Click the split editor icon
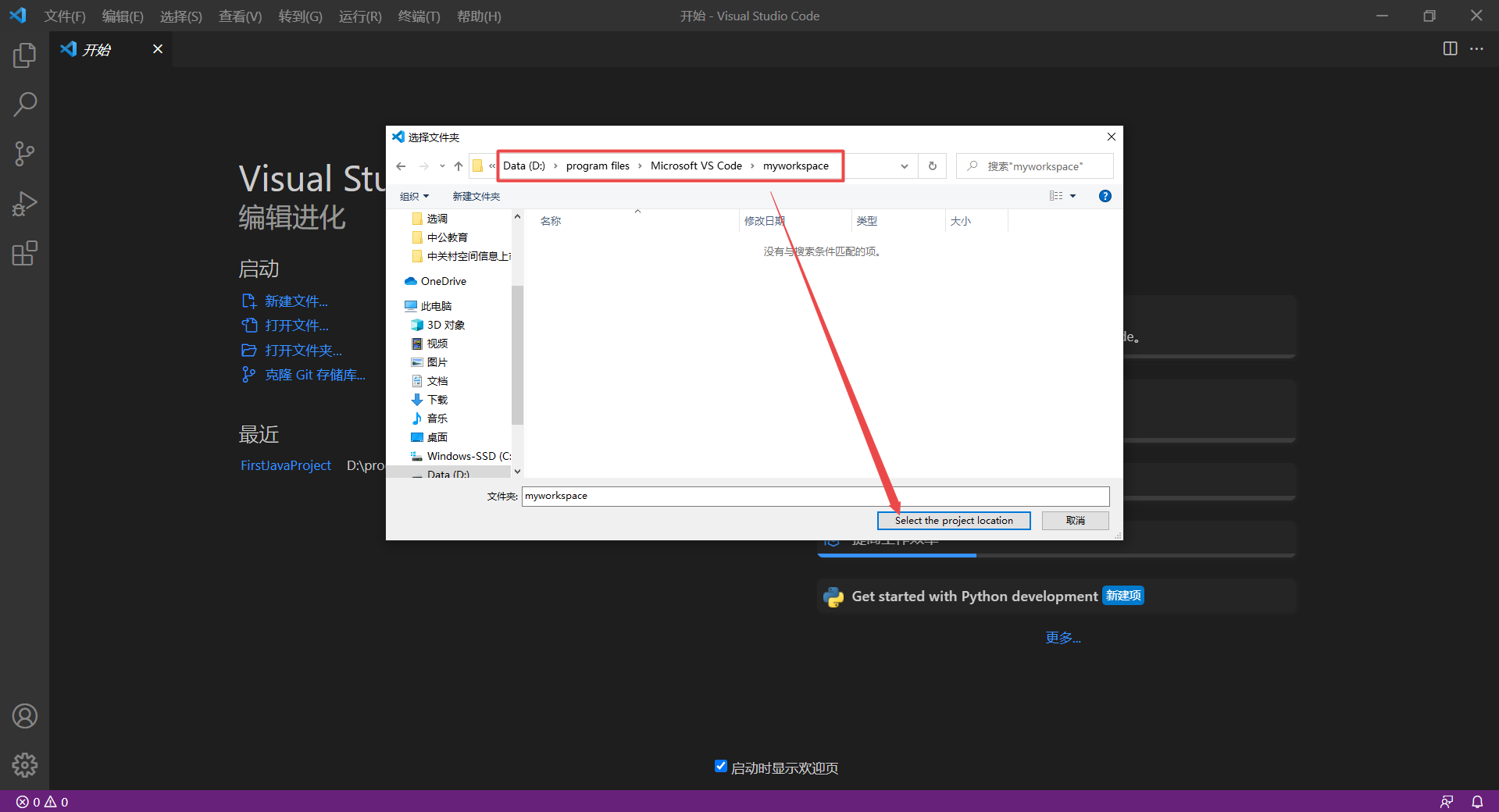This screenshot has width=1499, height=812. tap(1450, 48)
